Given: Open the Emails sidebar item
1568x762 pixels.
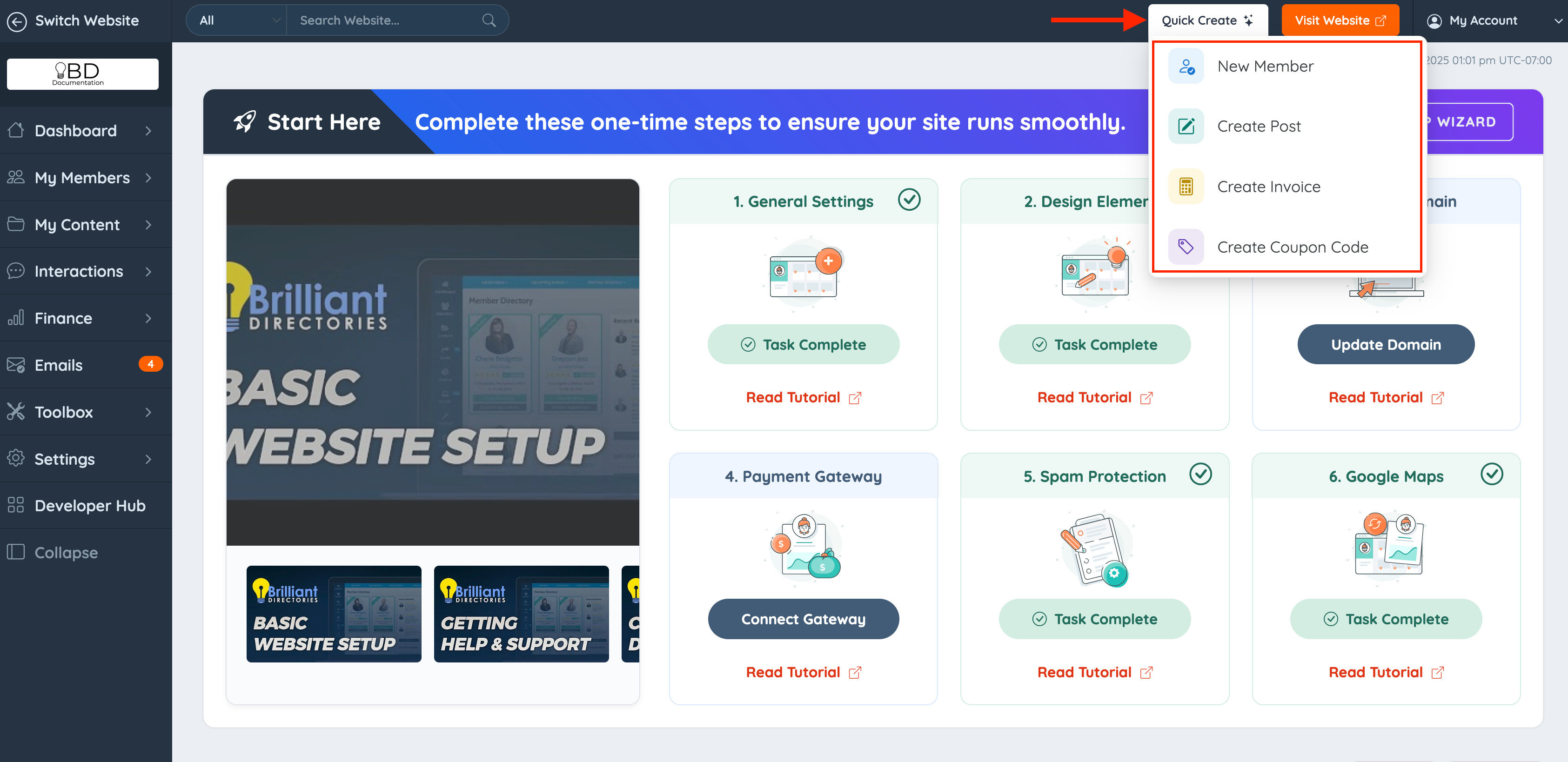Looking at the screenshot, I should point(86,365).
